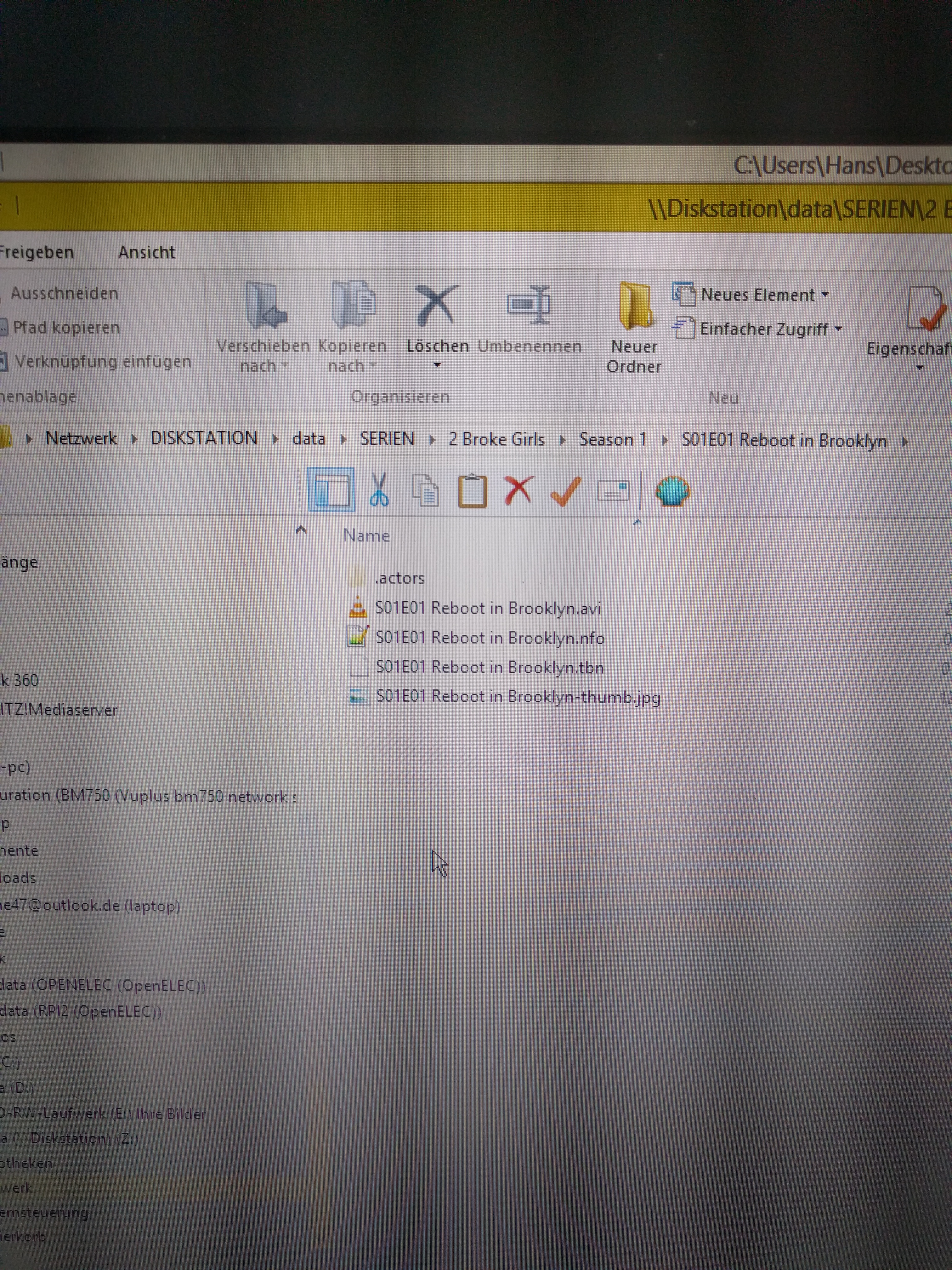952x1270 pixels.
Task: Toggle the layout pane toolbar icon
Action: click(x=331, y=490)
